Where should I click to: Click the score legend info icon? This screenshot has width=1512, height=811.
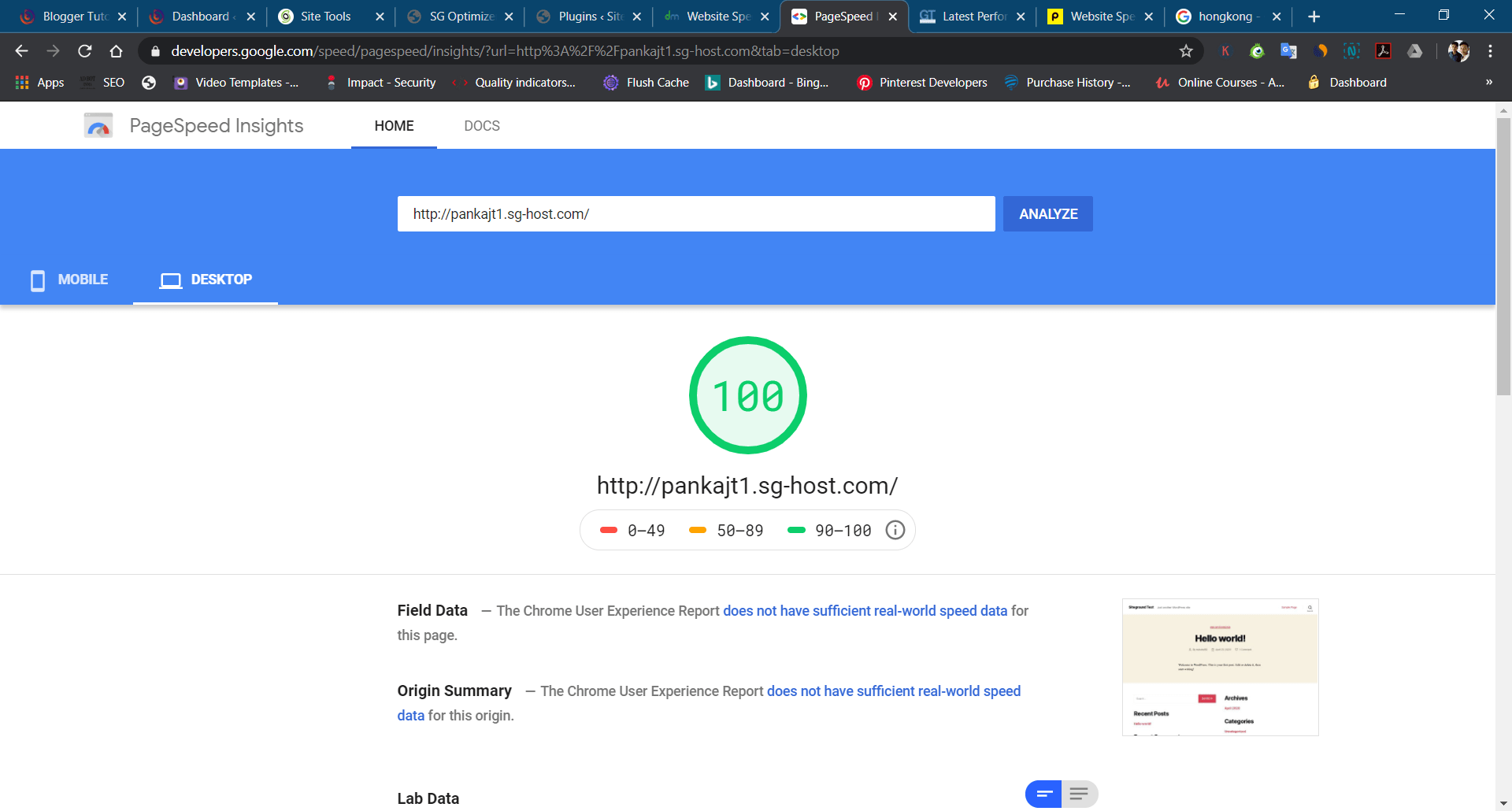895,530
